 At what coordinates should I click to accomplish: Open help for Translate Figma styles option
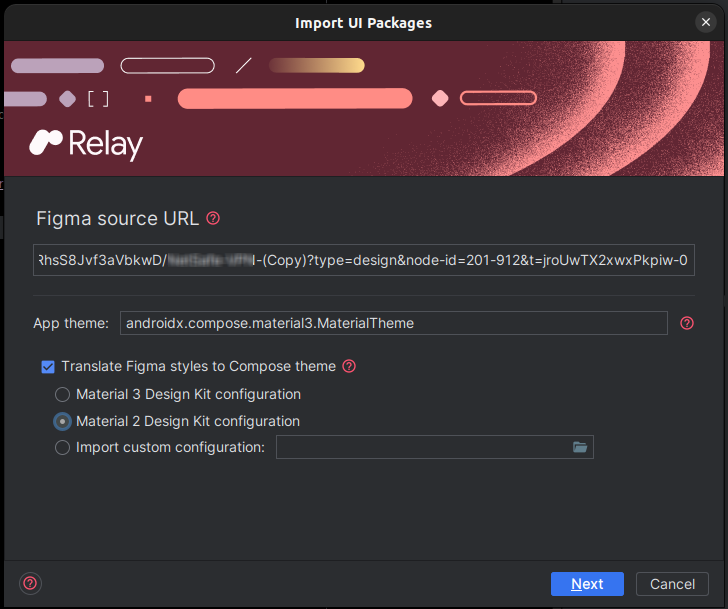tap(349, 366)
